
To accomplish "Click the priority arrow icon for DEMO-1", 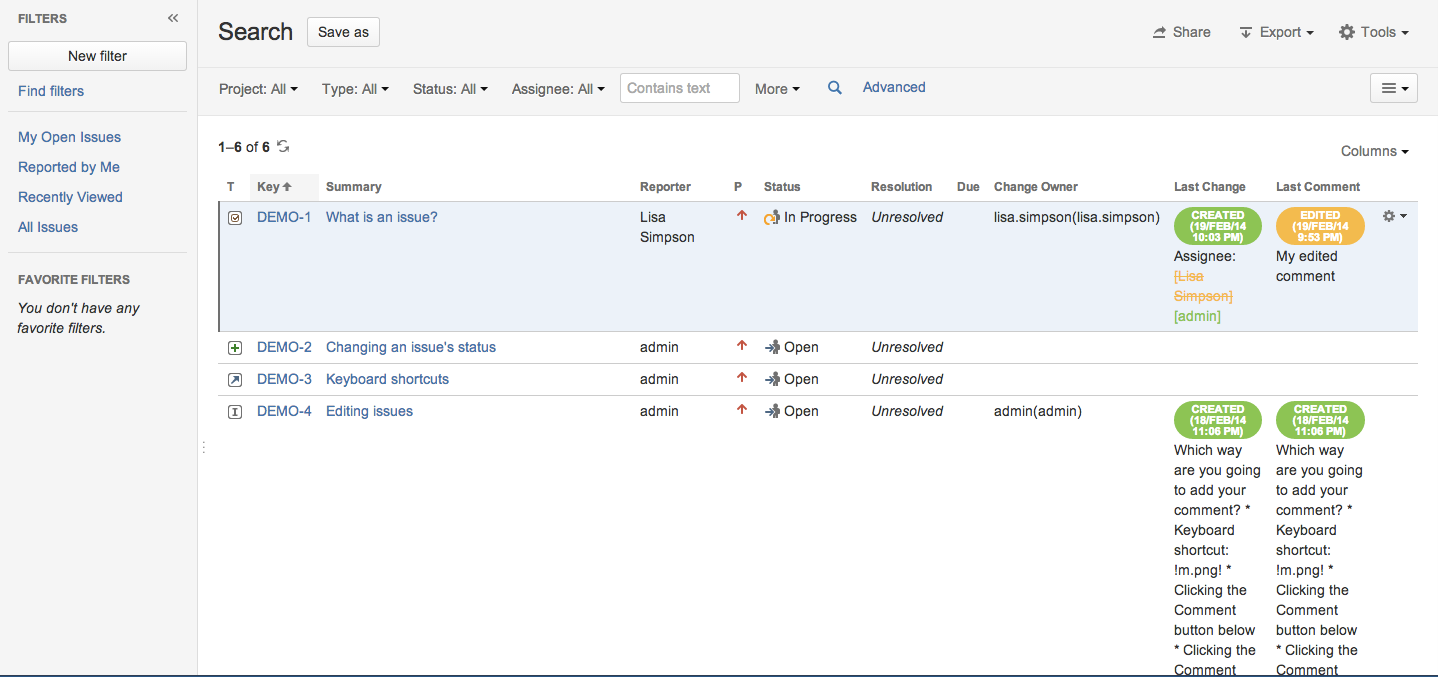I will coord(742,215).
